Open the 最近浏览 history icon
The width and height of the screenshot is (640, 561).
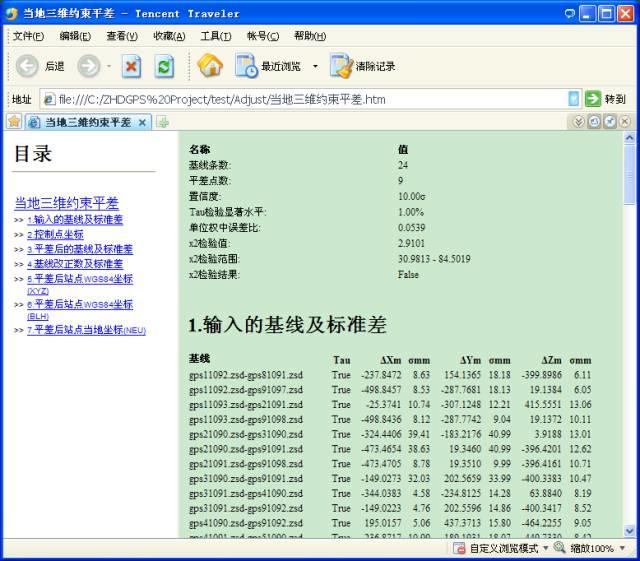(x=246, y=66)
